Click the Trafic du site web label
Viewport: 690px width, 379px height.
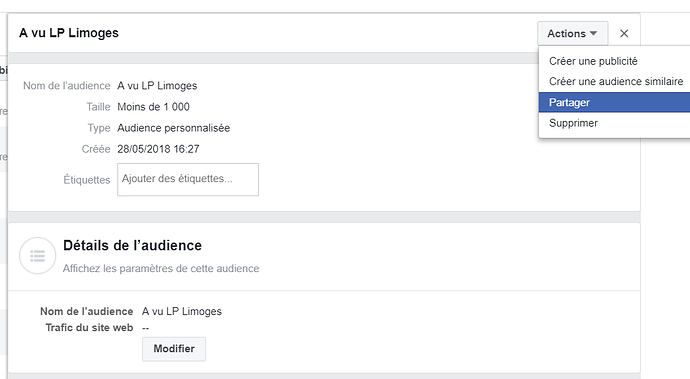click(x=89, y=328)
